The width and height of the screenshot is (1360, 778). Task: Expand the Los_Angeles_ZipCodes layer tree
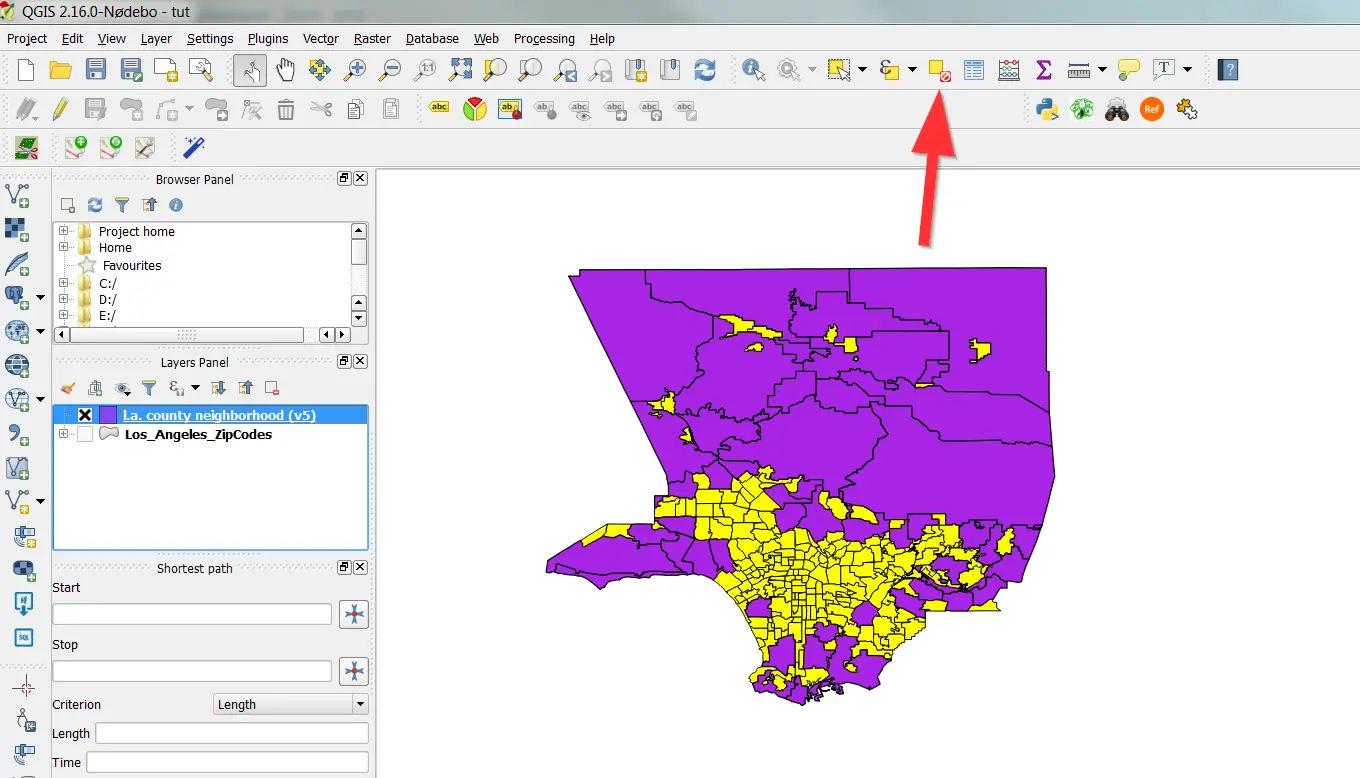[64, 434]
